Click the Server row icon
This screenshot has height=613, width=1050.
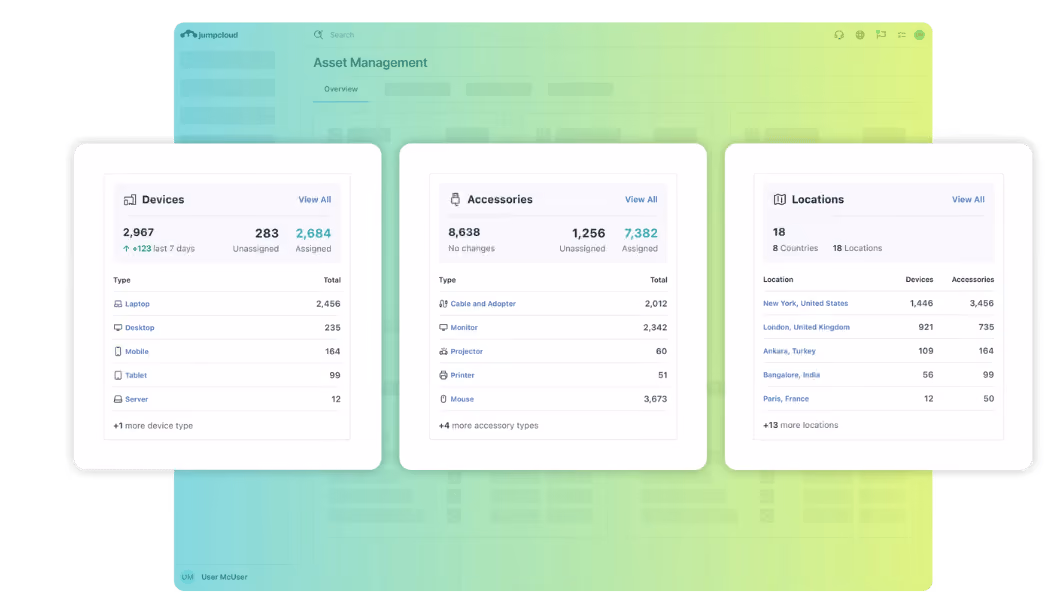[x=118, y=399]
